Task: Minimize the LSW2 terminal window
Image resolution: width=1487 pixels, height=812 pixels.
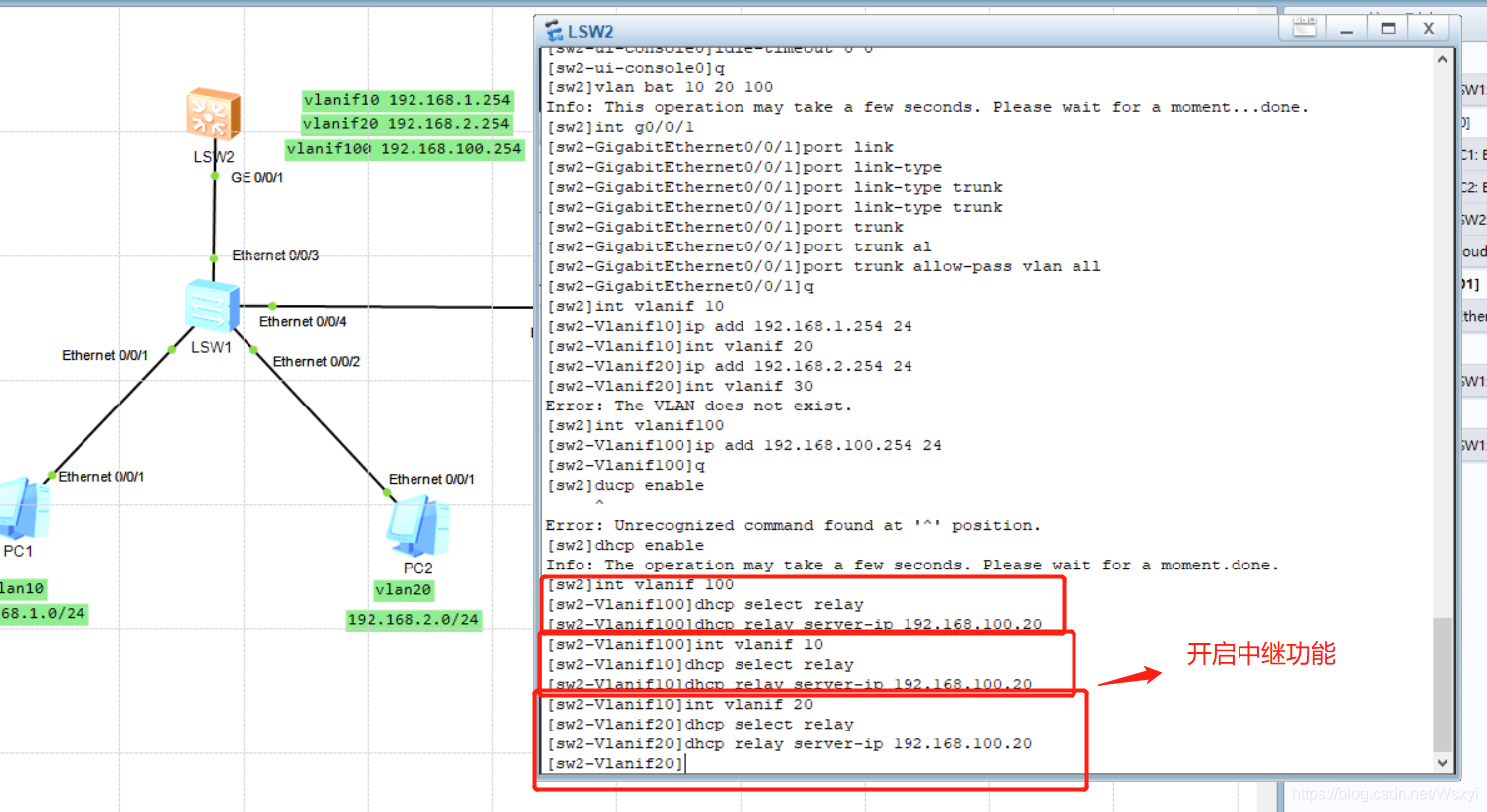Action: click(1346, 29)
